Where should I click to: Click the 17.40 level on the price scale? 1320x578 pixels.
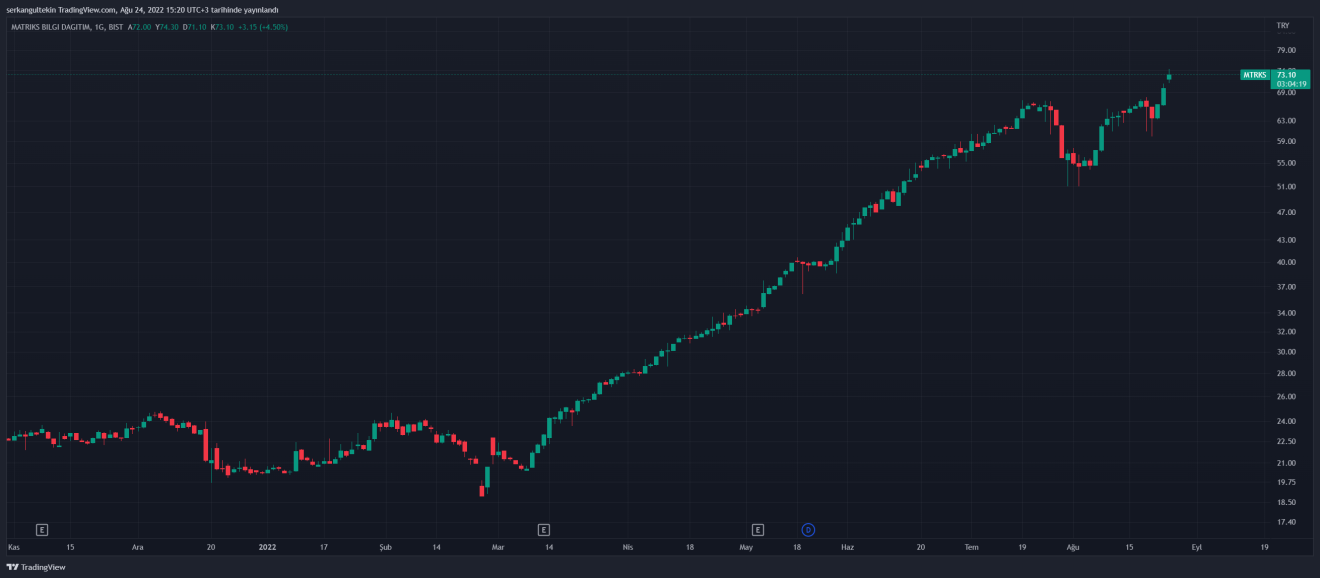pos(1286,522)
